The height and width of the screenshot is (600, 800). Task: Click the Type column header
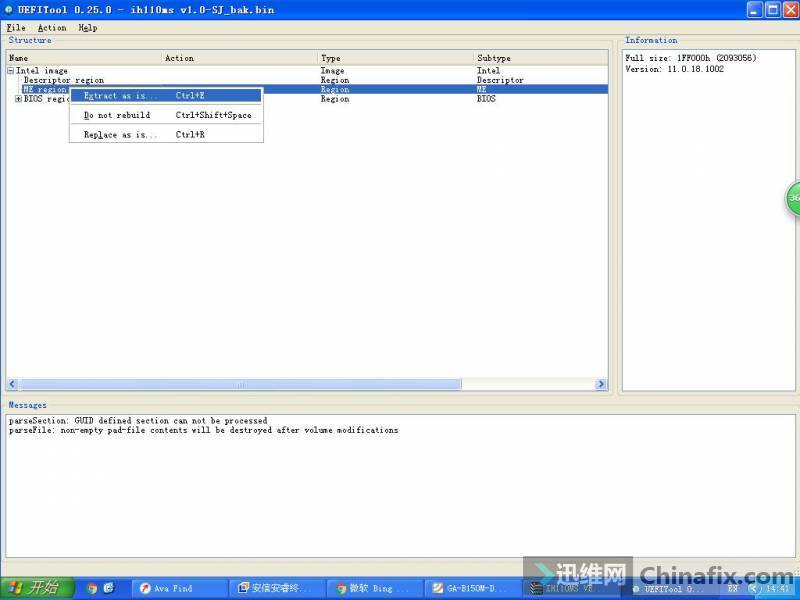click(396, 58)
